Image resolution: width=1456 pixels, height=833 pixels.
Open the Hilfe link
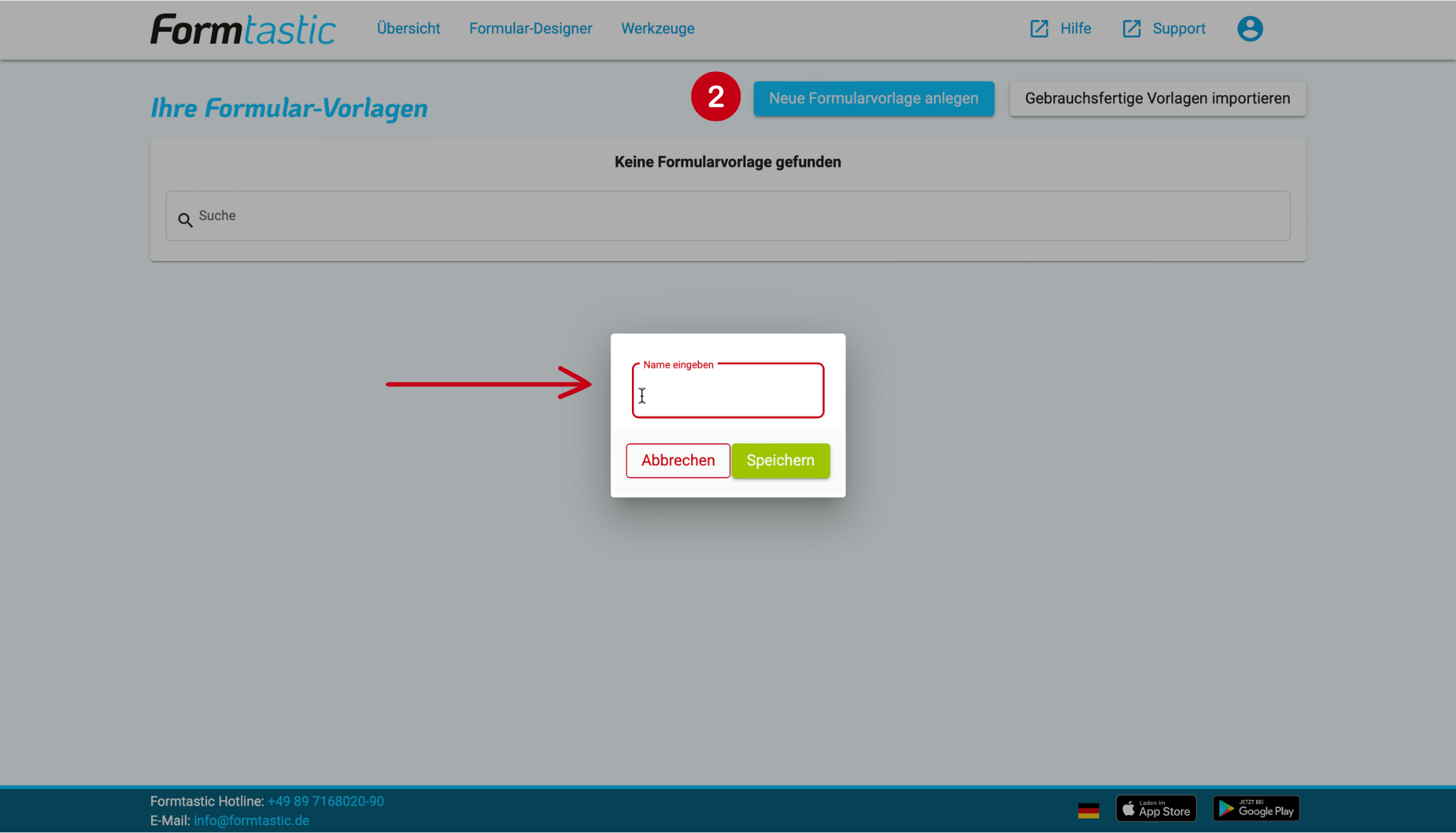click(x=1076, y=29)
